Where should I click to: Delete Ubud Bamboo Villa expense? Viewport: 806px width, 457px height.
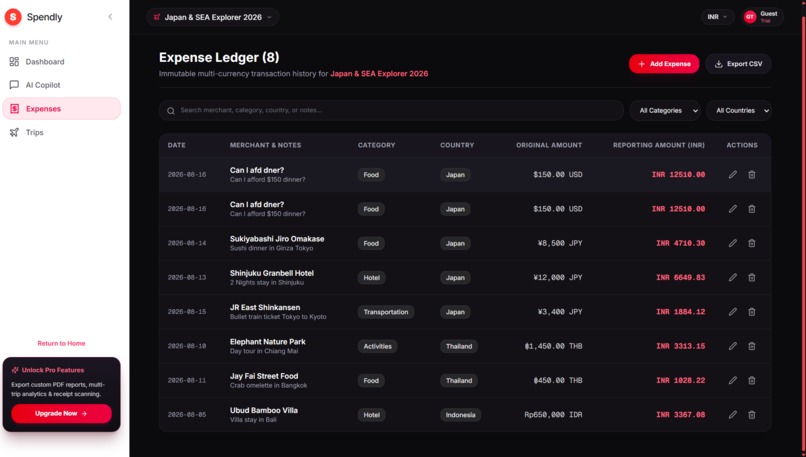coord(752,414)
